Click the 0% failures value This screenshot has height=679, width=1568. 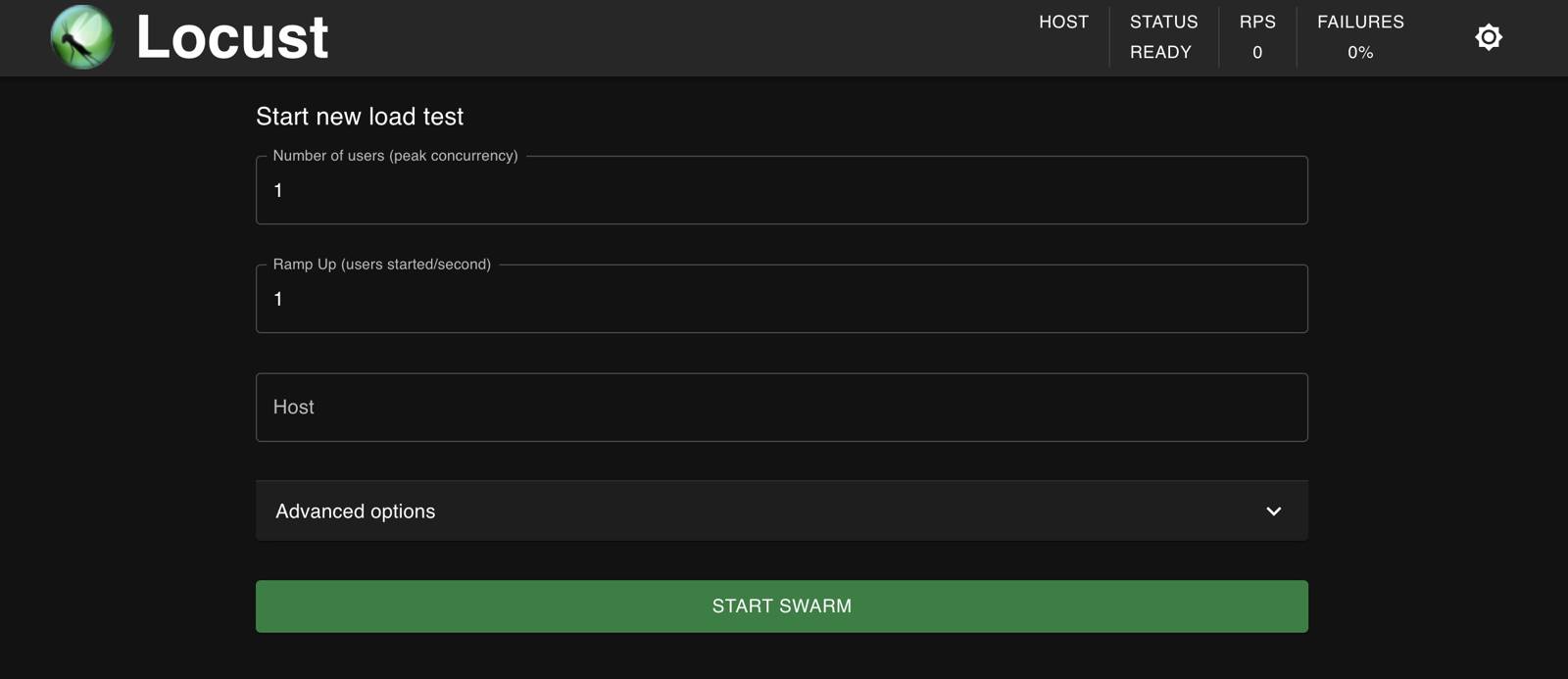(x=1361, y=51)
